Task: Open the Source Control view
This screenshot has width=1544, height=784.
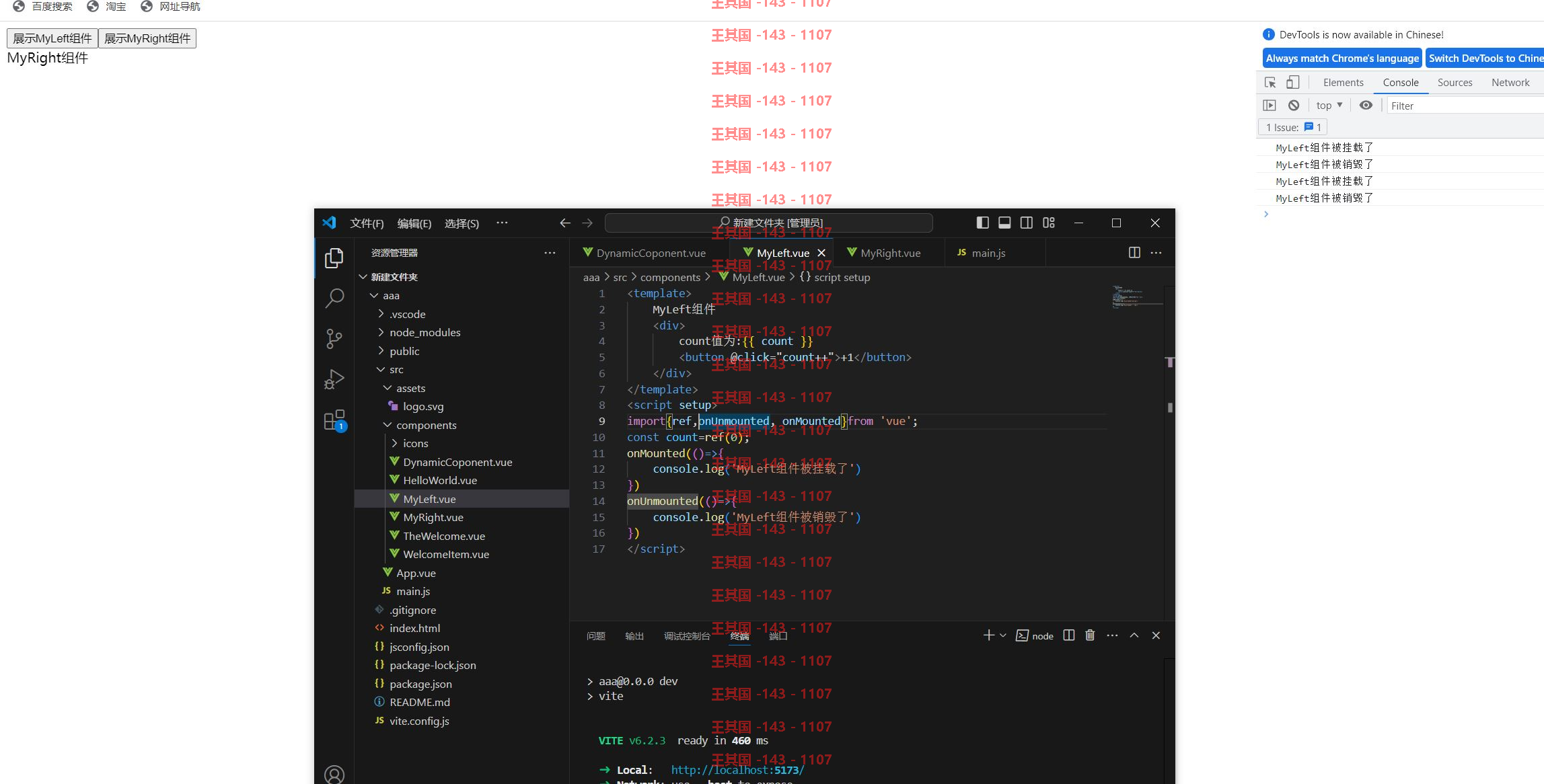Action: pos(334,338)
